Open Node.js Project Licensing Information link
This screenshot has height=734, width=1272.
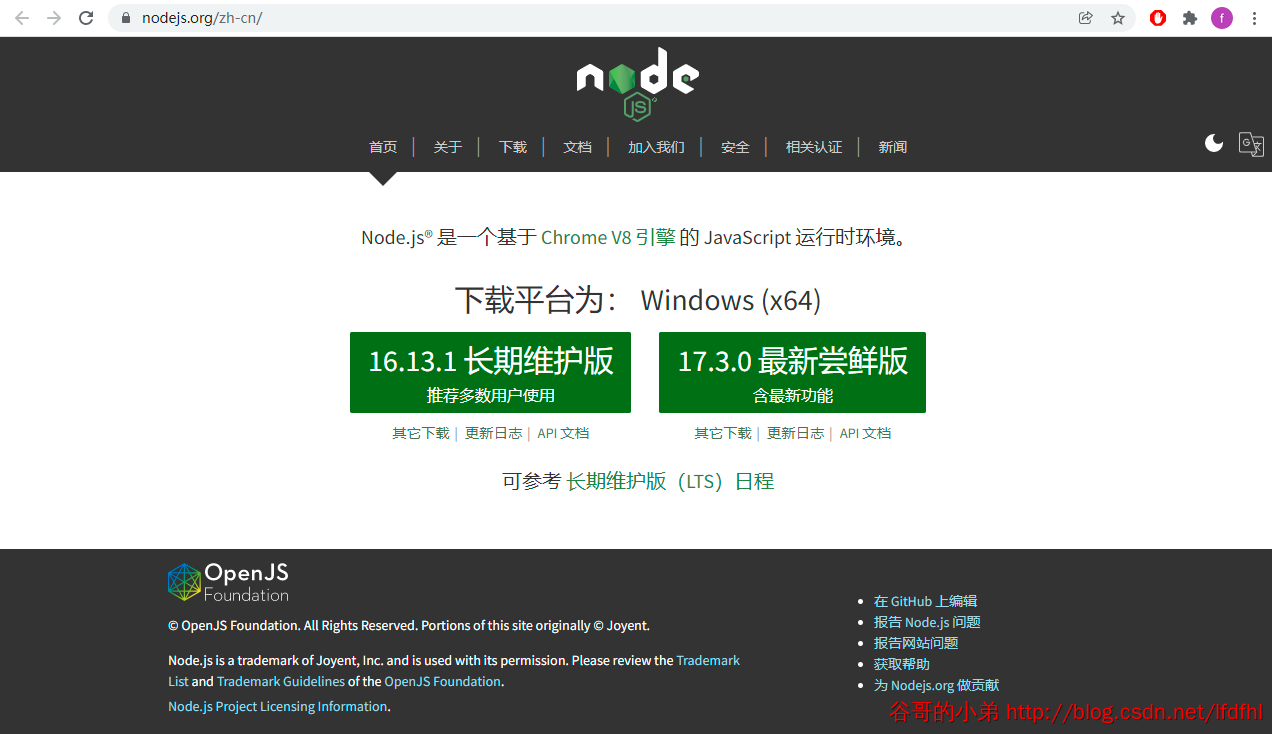(x=277, y=706)
